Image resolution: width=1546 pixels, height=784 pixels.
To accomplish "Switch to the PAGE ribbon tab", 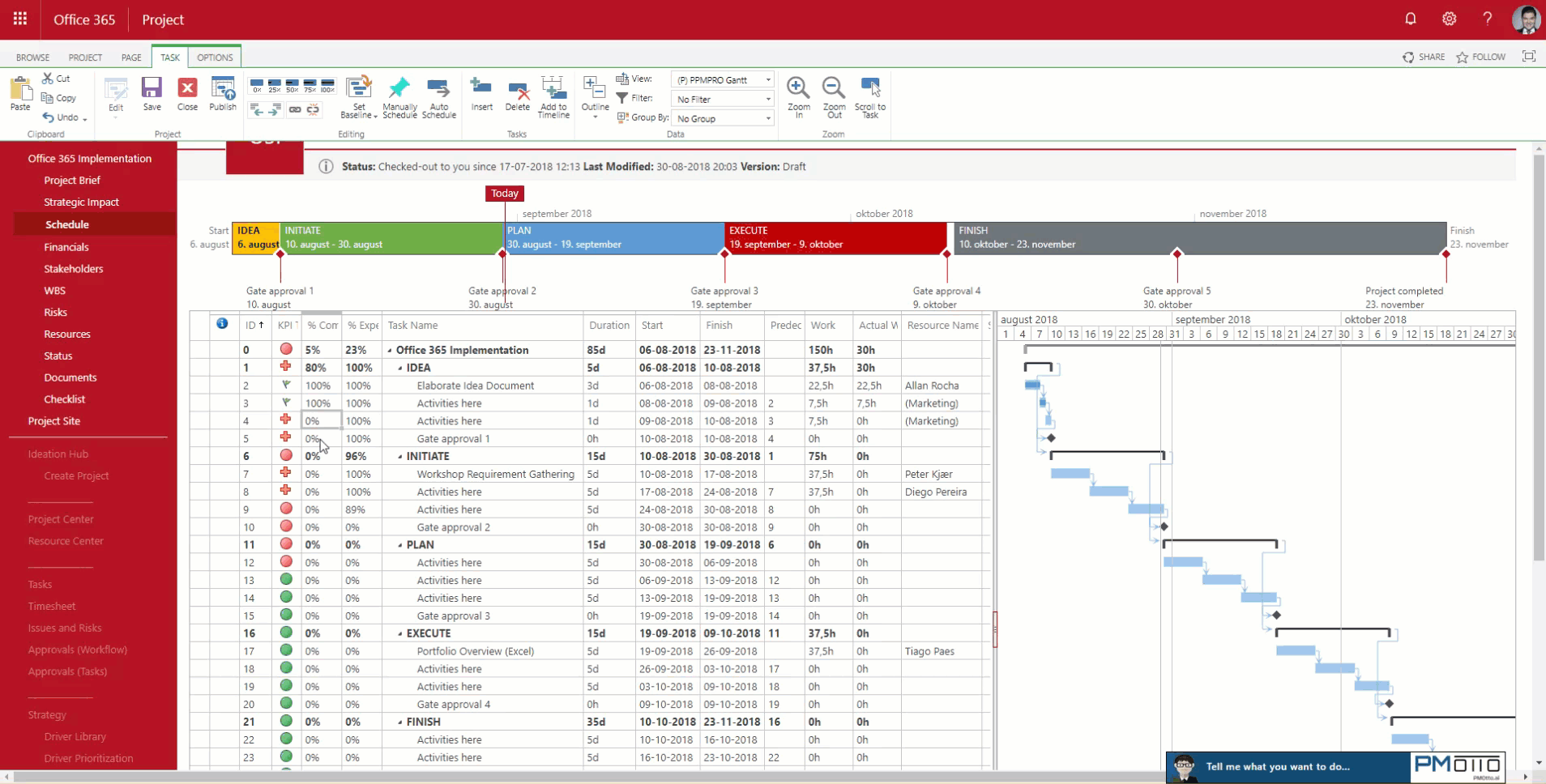I will pyautogui.click(x=131, y=58).
